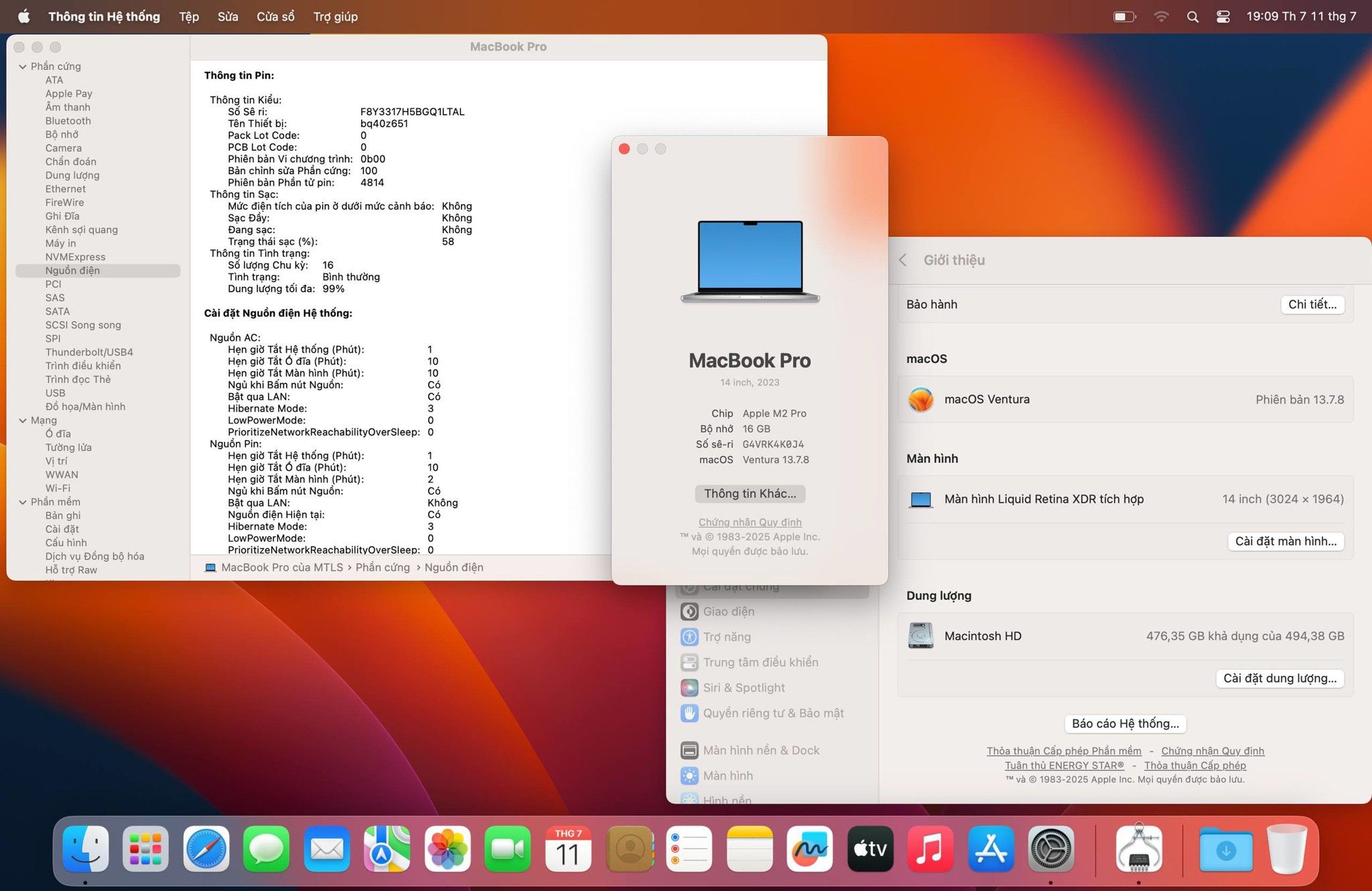Open Apple TV app in the Dock
This screenshot has height=891, width=1372.
870,849
